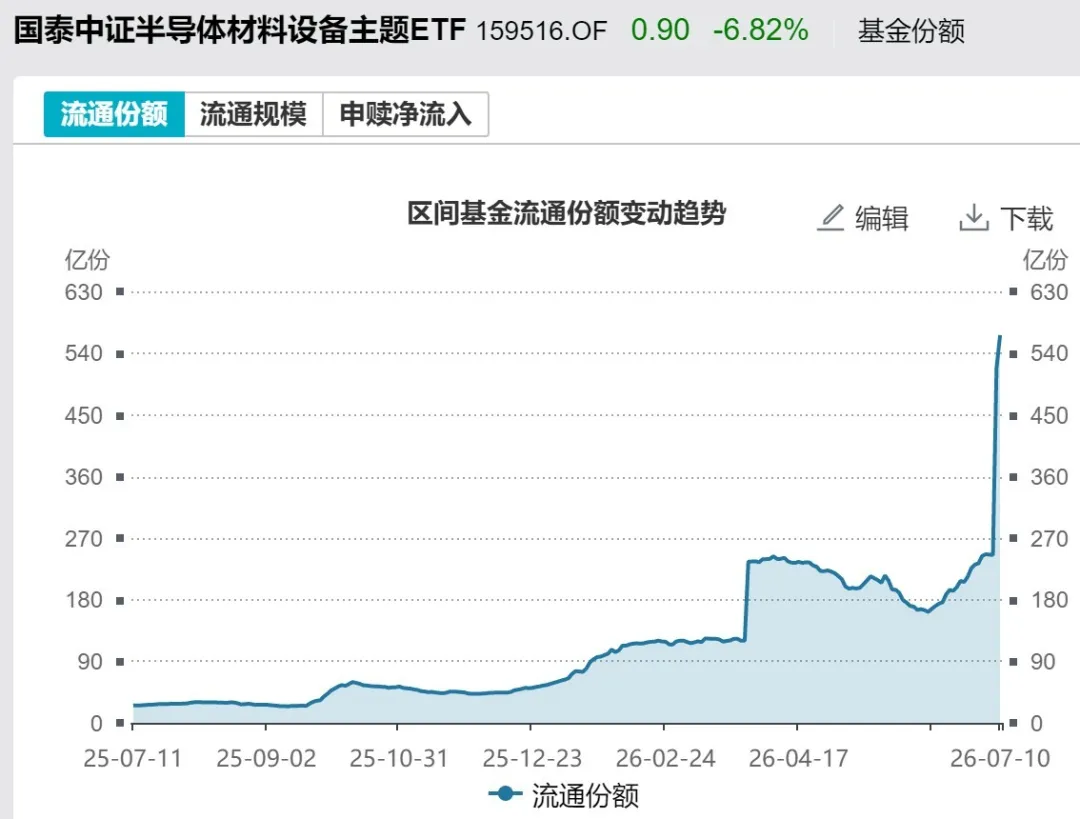Click the right y-axis value 630
The height and width of the screenshot is (819, 1080).
1049,292
